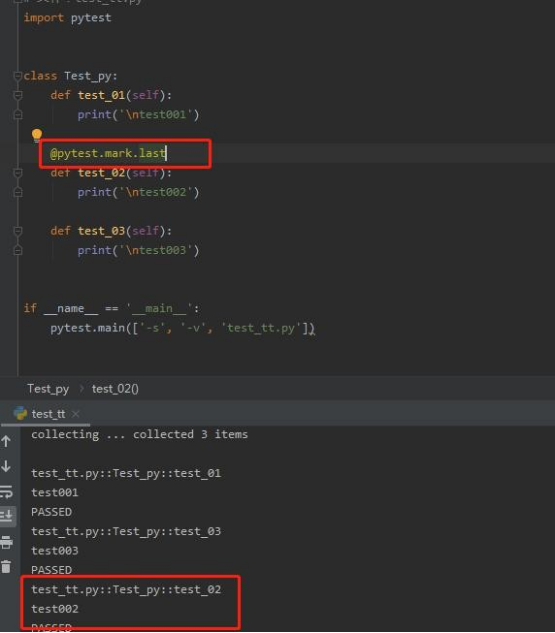Click print('\ntest003') statement
Screen dimensions: 555x633
tap(138, 250)
